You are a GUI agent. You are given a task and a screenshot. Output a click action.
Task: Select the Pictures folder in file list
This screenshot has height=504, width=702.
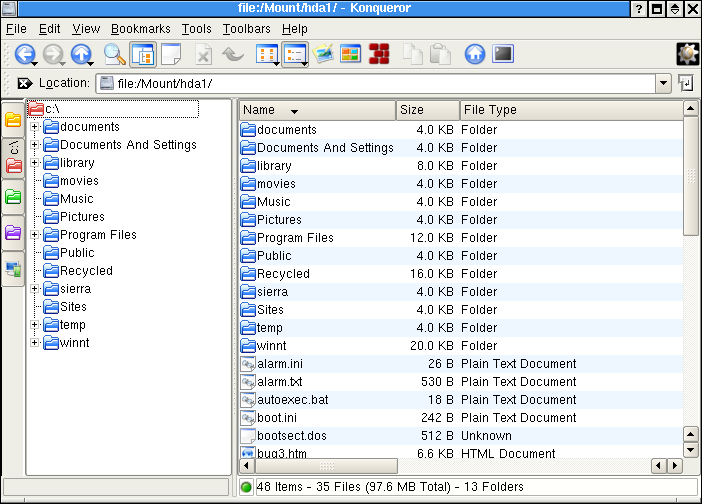coord(270,220)
